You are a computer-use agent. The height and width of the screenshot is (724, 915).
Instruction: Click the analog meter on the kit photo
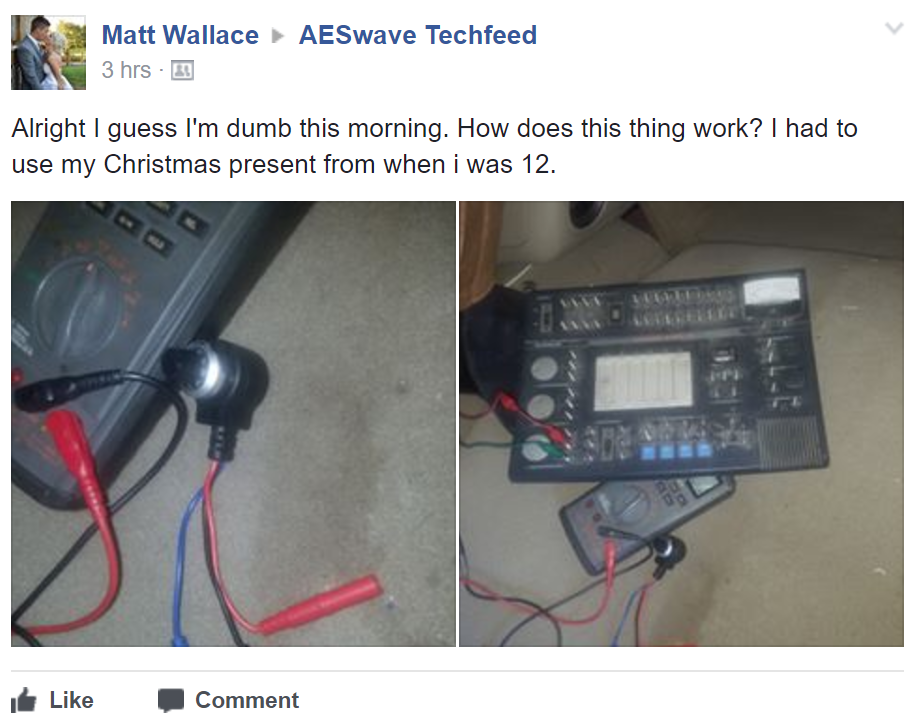771,291
